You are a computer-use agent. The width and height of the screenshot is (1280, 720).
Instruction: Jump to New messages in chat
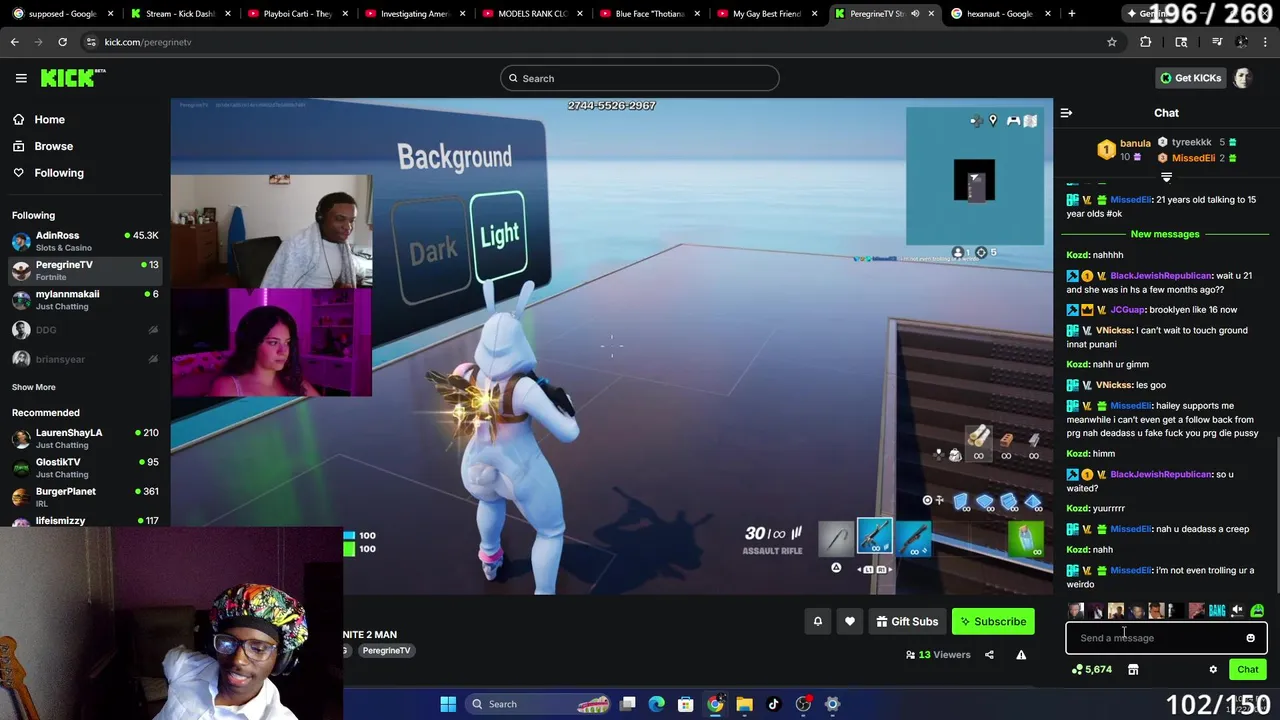click(x=1165, y=234)
